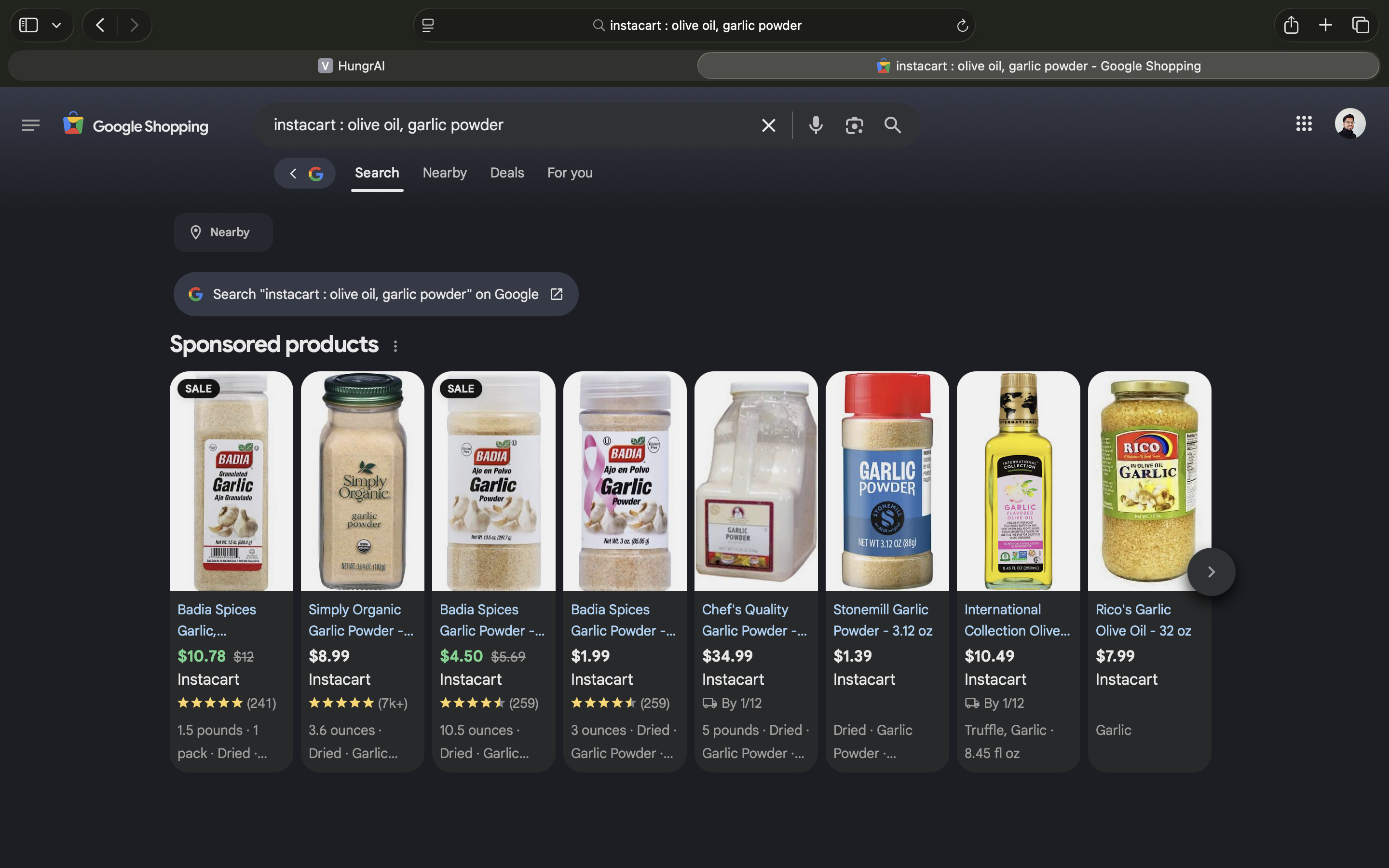Viewport: 1389px width, 868px height.
Task: Toggle the Nearby location filter chip
Action: pyautogui.click(x=223, y=232)
